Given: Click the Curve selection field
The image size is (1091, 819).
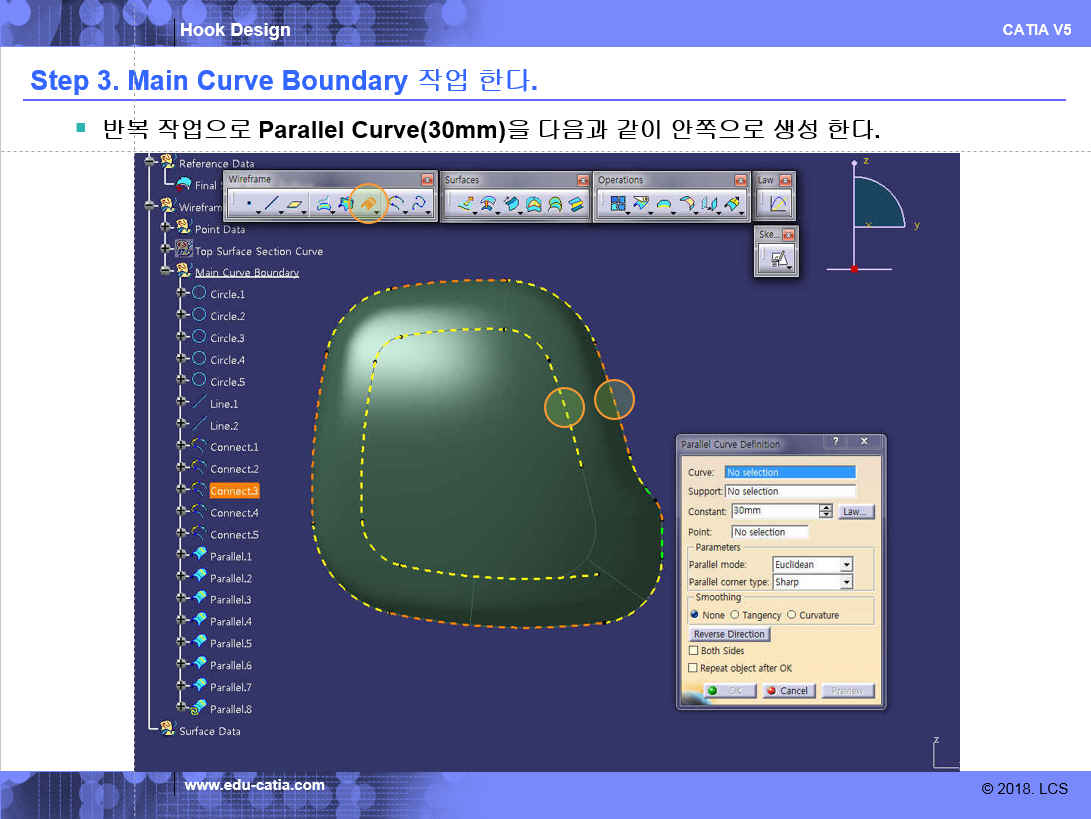Looking at the screenshot, I should tap(790, 472).
